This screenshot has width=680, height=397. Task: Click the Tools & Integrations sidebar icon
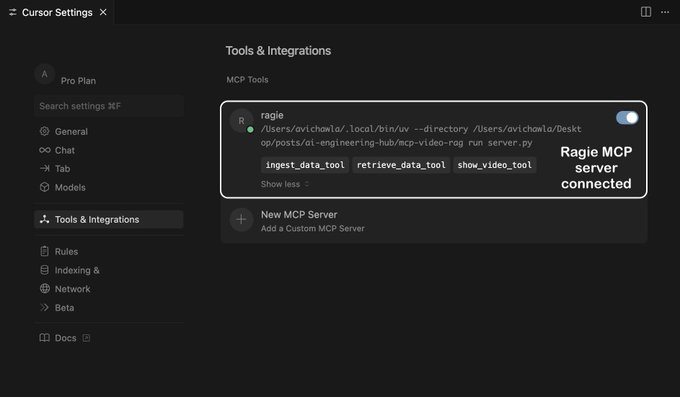[44, 219]
